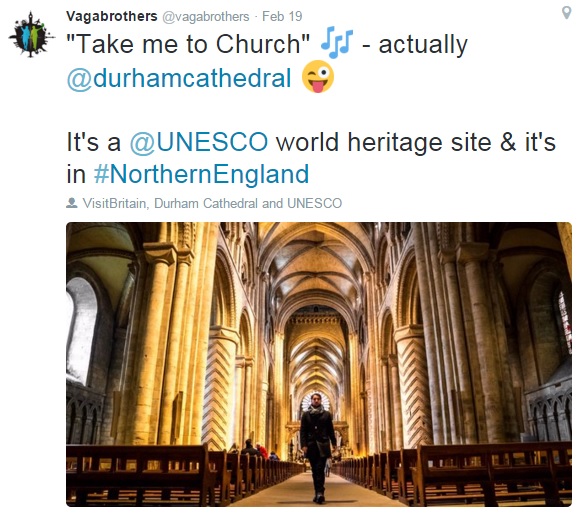
Task: Click tagged user Durham Cathedral
Action: 206,203
